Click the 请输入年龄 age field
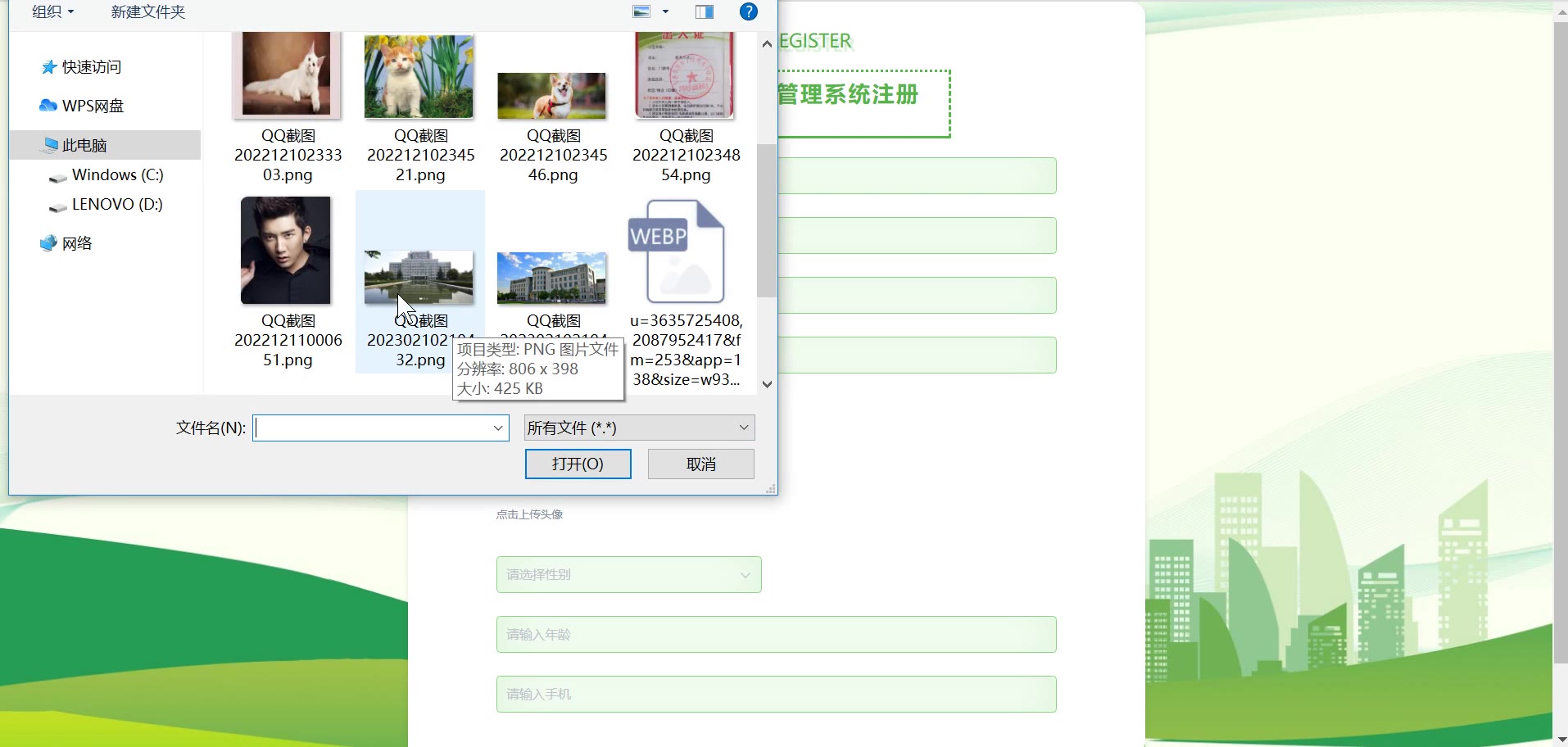The width and height of the screenshot is (1568, 747). pos(776,634)
